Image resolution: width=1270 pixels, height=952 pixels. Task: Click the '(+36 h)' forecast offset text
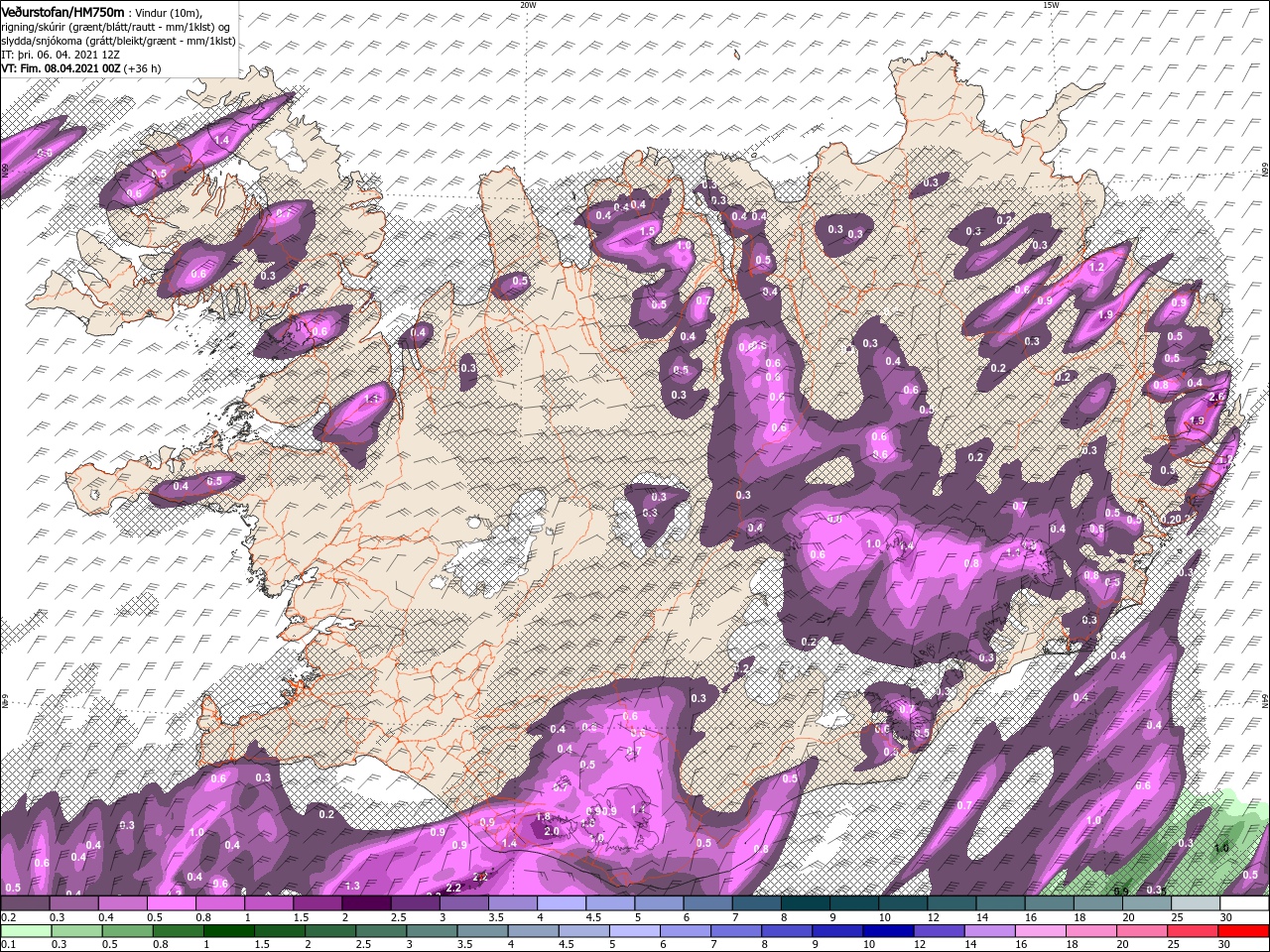[141, 68]
